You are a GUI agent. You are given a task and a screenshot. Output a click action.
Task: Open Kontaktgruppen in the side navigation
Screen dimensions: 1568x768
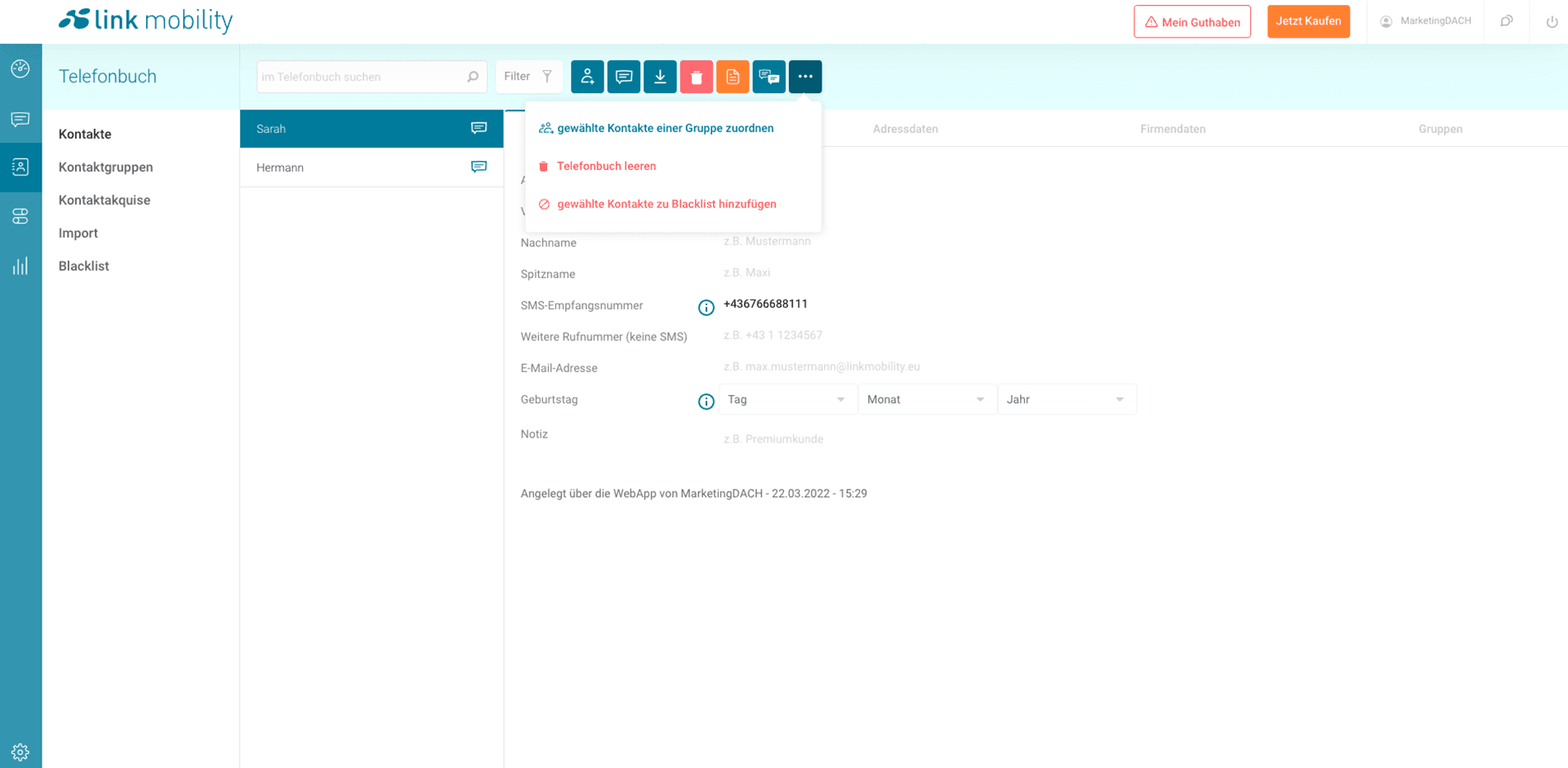click(105, 167)
